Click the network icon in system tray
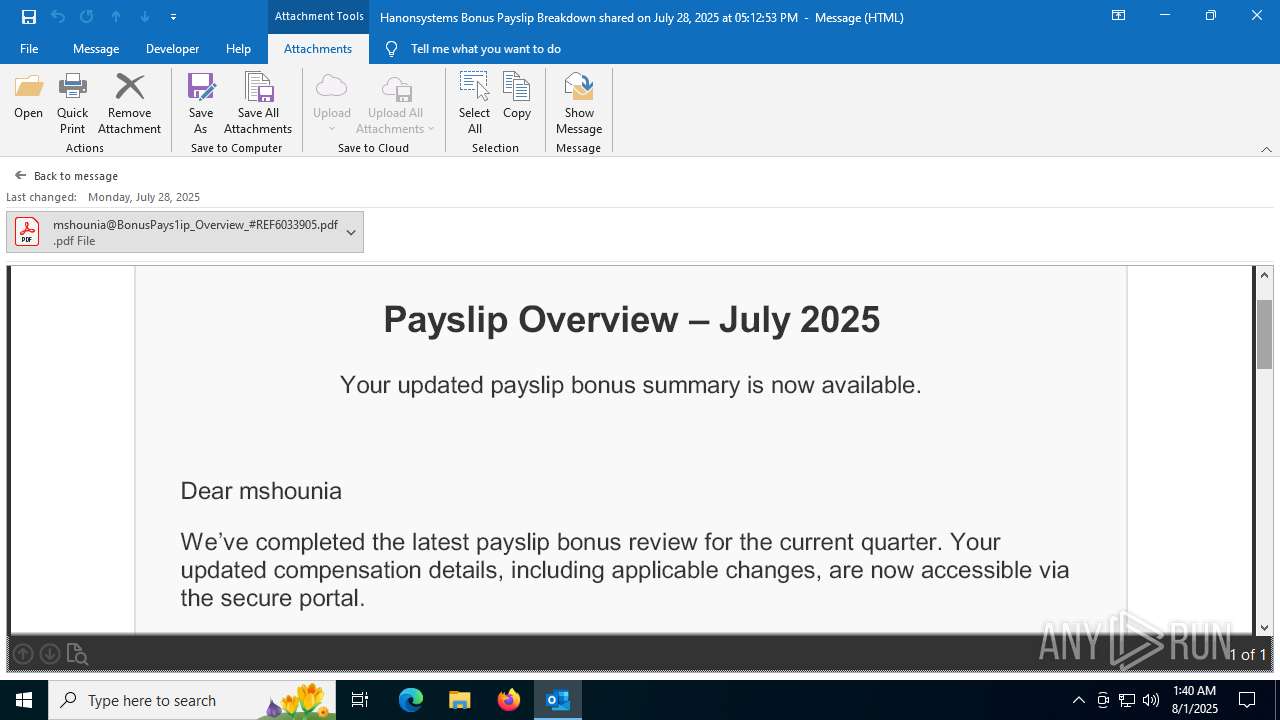 coord(1127,700)
